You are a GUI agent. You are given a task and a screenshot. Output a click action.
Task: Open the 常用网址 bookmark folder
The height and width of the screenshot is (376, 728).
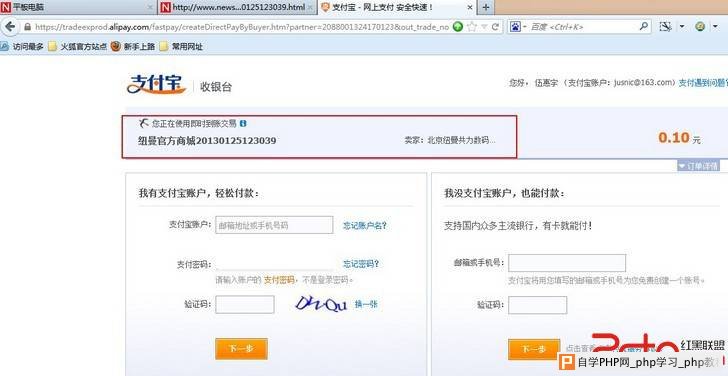click(x=181, y=46)
